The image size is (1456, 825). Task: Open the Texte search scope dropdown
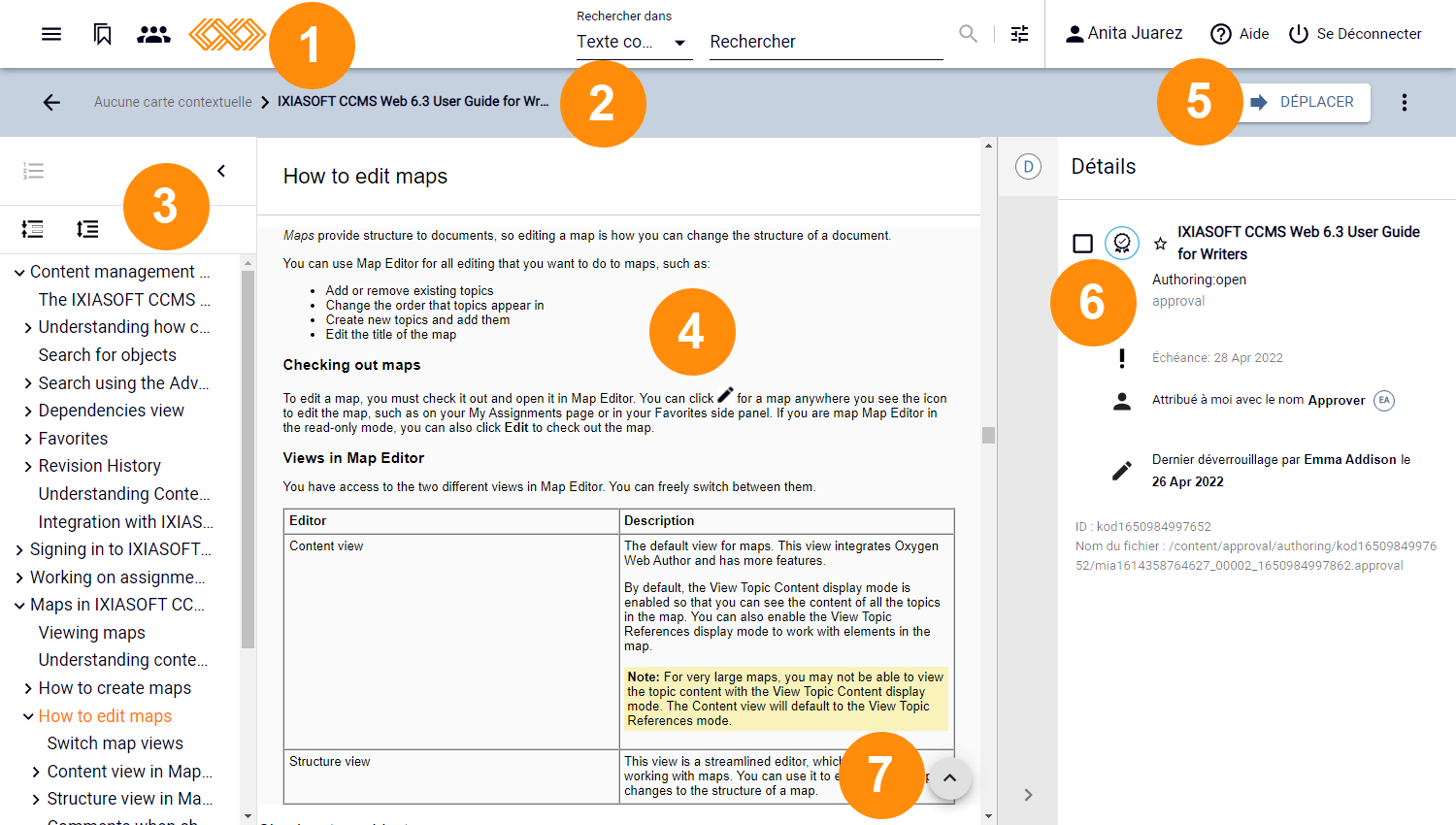coord(634,42)
